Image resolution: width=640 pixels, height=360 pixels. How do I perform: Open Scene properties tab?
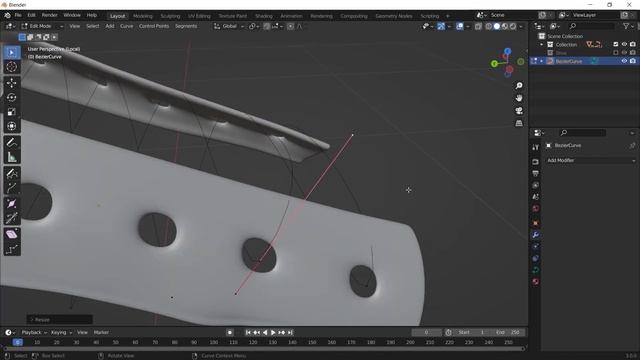[536, 197]
